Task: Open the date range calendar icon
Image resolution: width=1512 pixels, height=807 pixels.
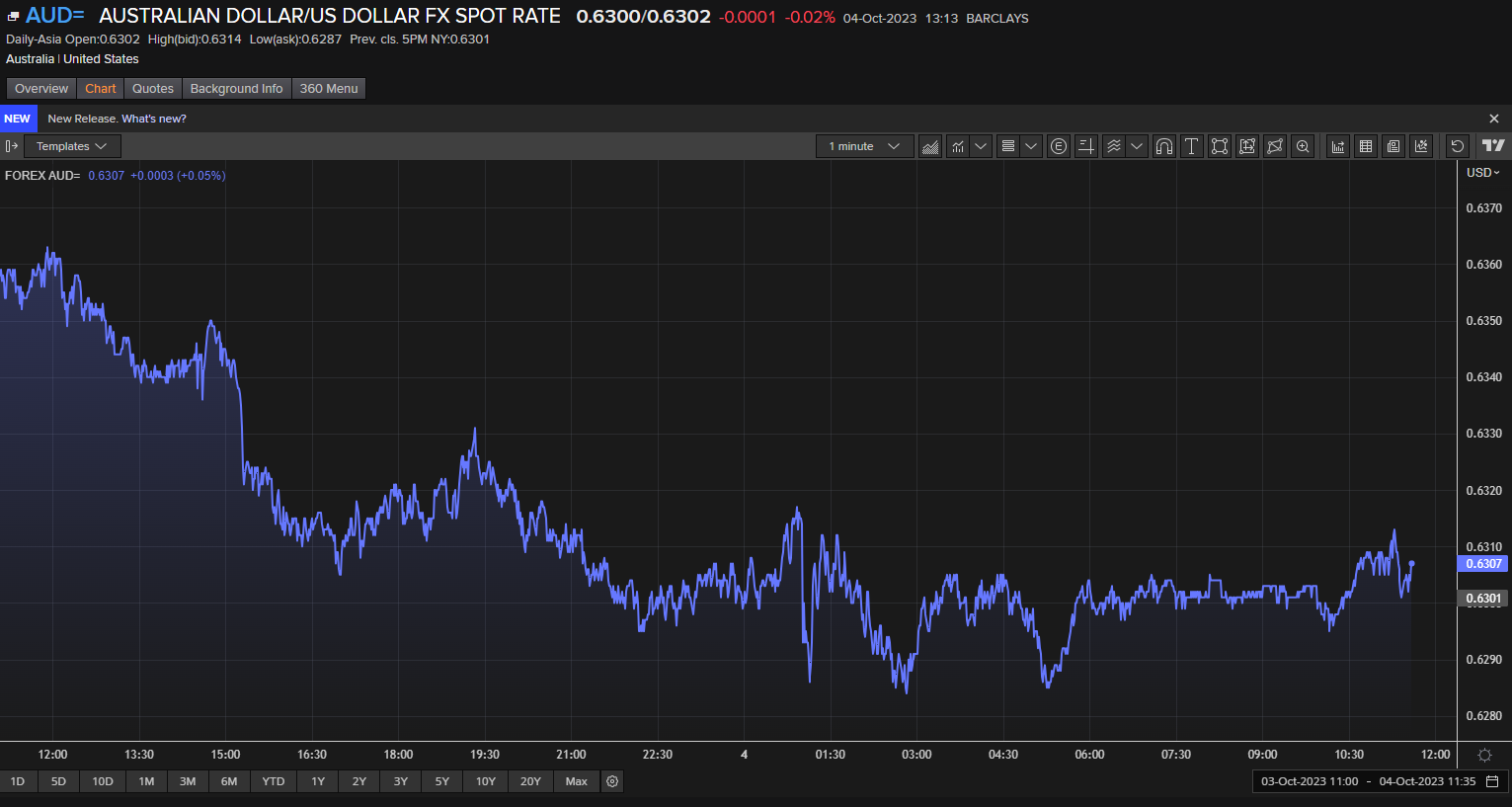Action: tap(1492, 781)
